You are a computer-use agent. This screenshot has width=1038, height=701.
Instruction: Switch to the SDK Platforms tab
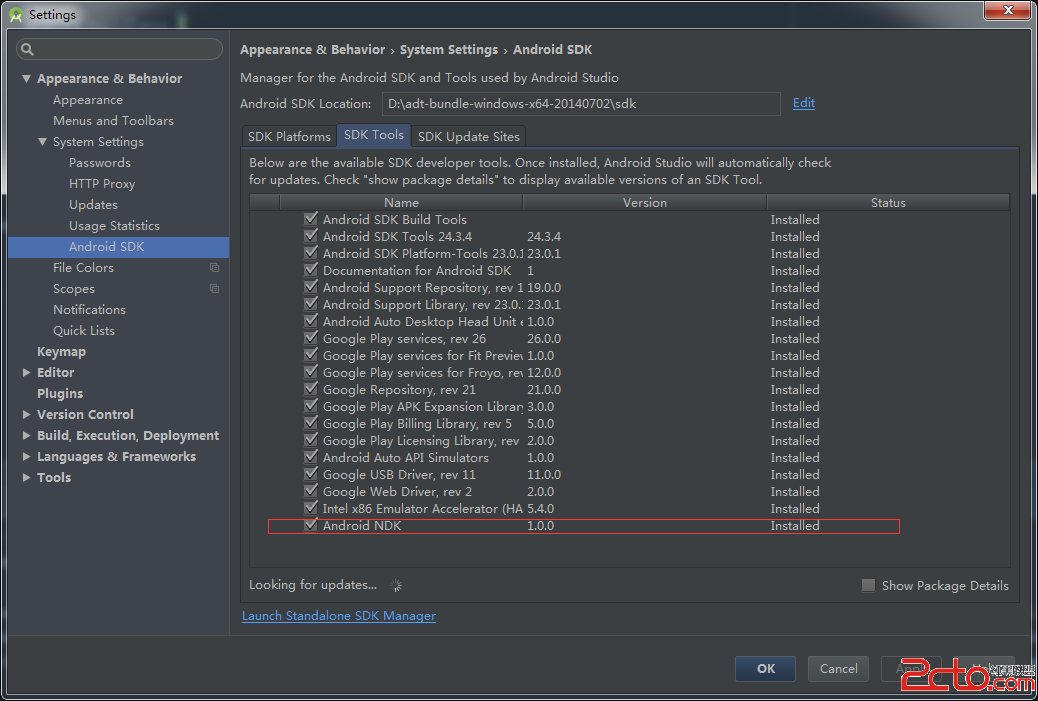click(289, 136)
